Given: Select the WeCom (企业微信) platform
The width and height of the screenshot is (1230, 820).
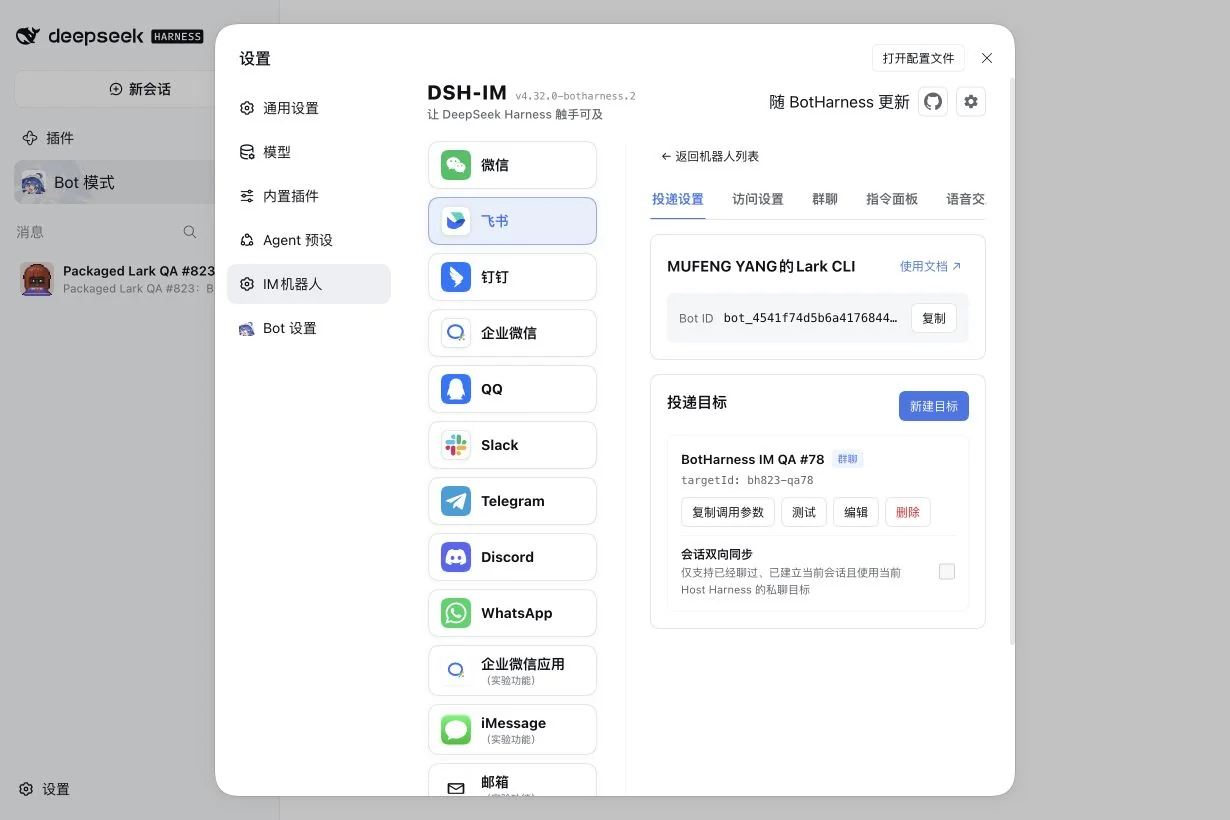Looking at the screenshot, I should pos(512,333).
